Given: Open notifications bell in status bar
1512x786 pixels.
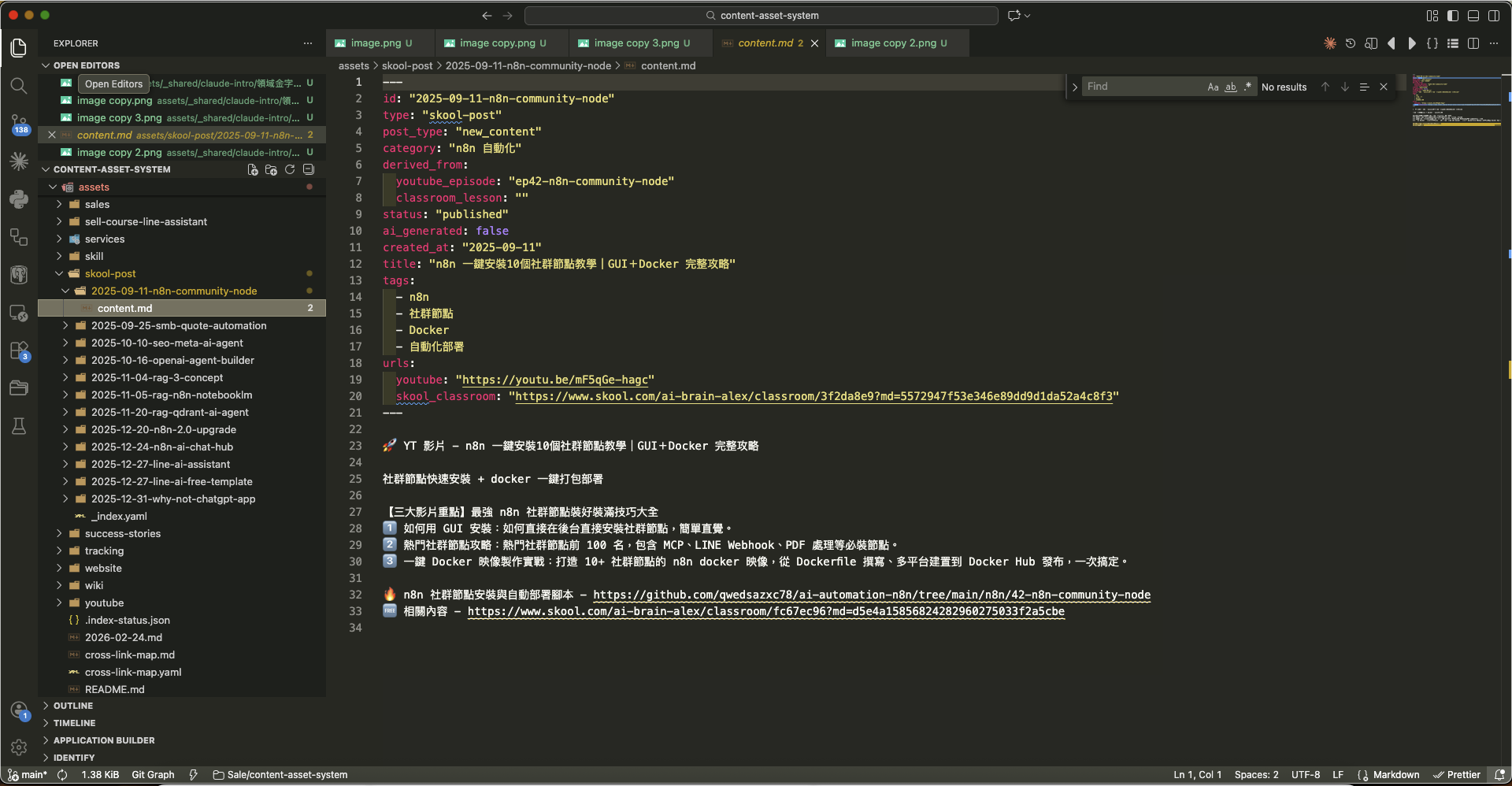Looking at the screenshot, I should (1499, 775).
